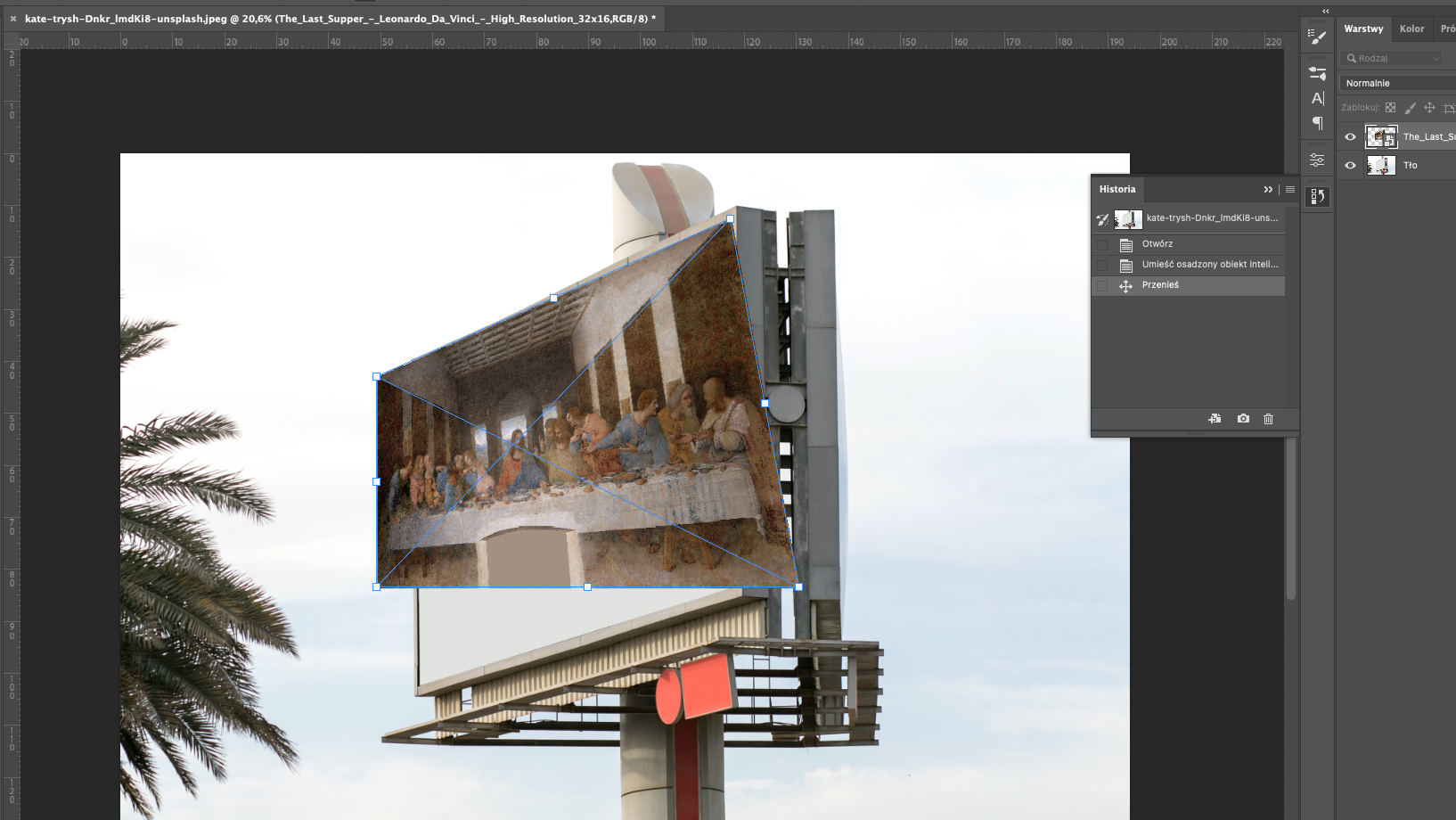This screenshot has width=1456, height=820.
Task: Select the Otwórz history state
Action: coord(1190,244)
